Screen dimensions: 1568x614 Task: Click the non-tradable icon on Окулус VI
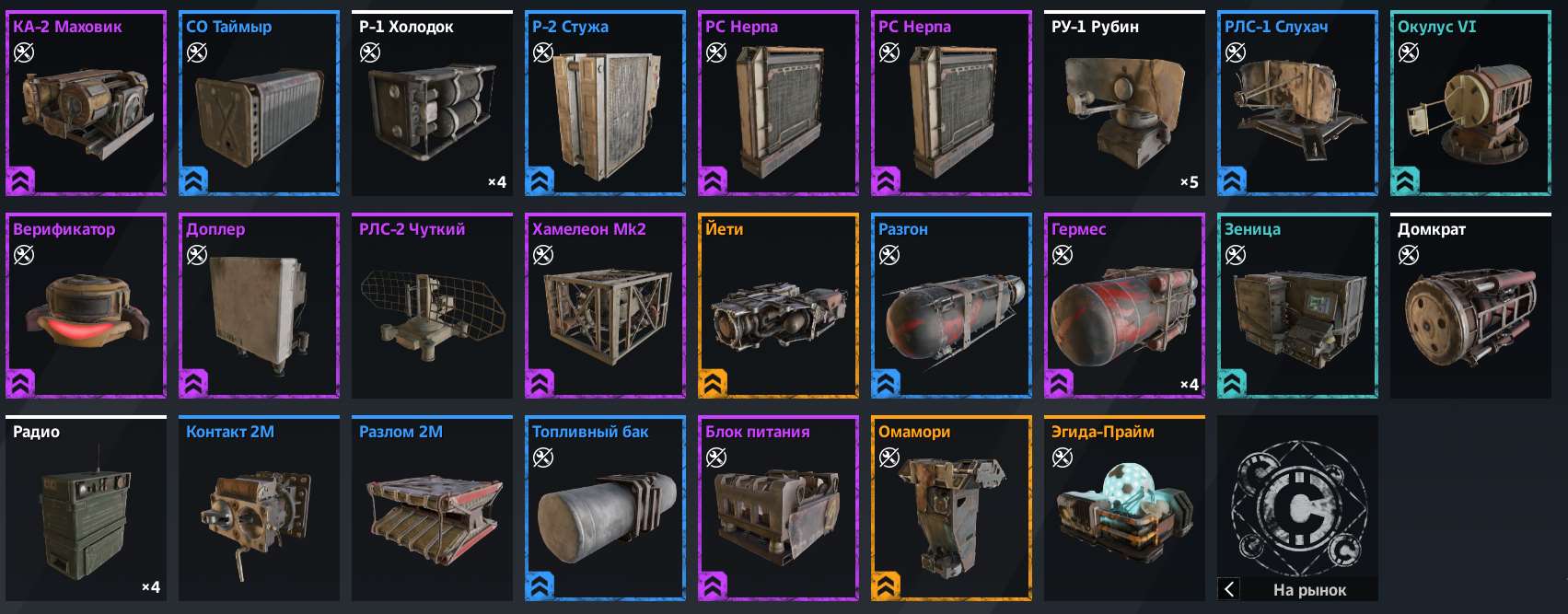(1409, 52)
